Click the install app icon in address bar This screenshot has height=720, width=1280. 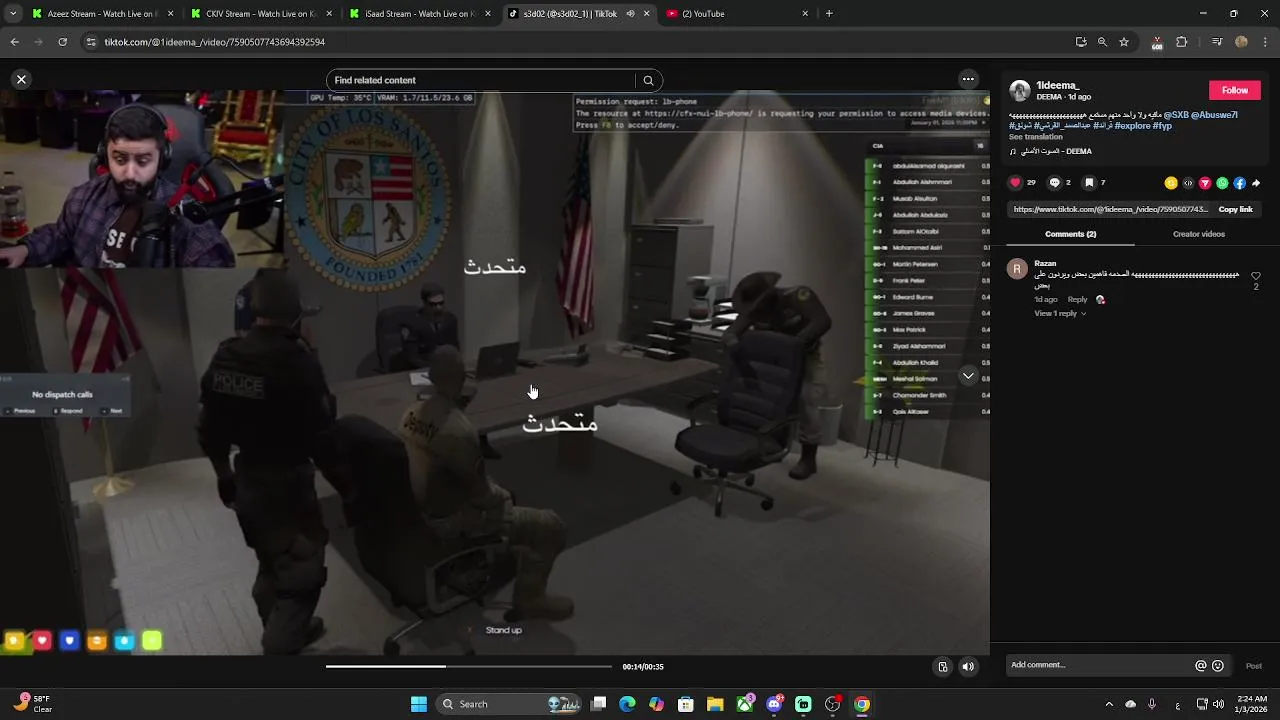(1081, 42)
